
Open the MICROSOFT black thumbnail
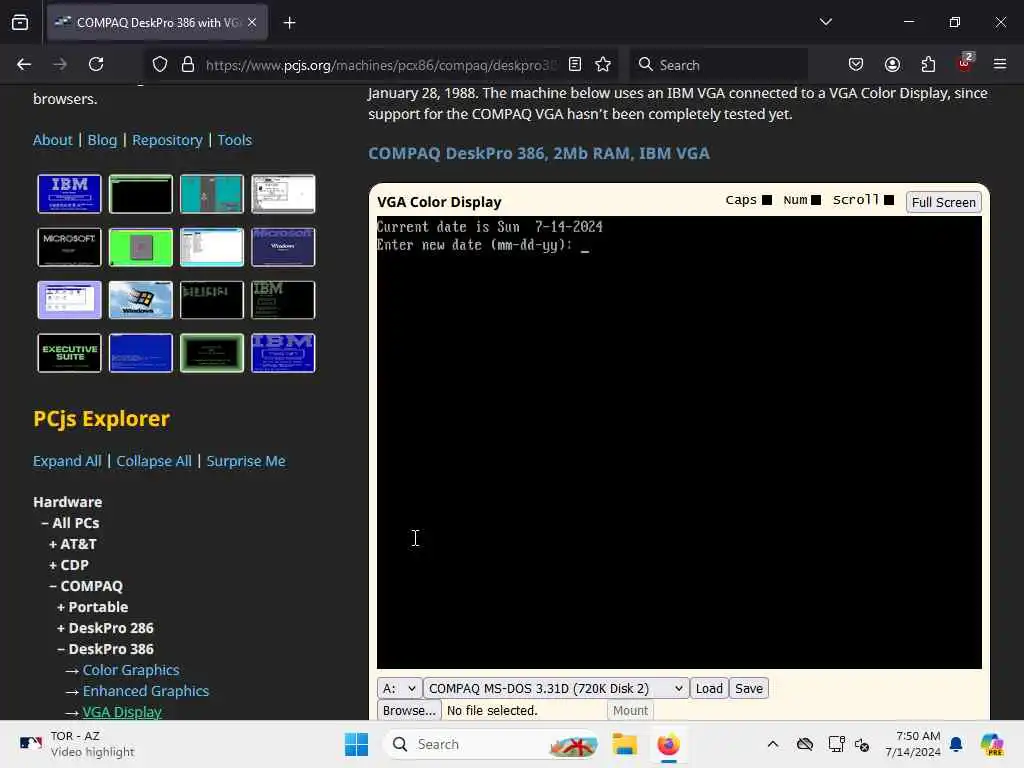[x=69, y=247]
